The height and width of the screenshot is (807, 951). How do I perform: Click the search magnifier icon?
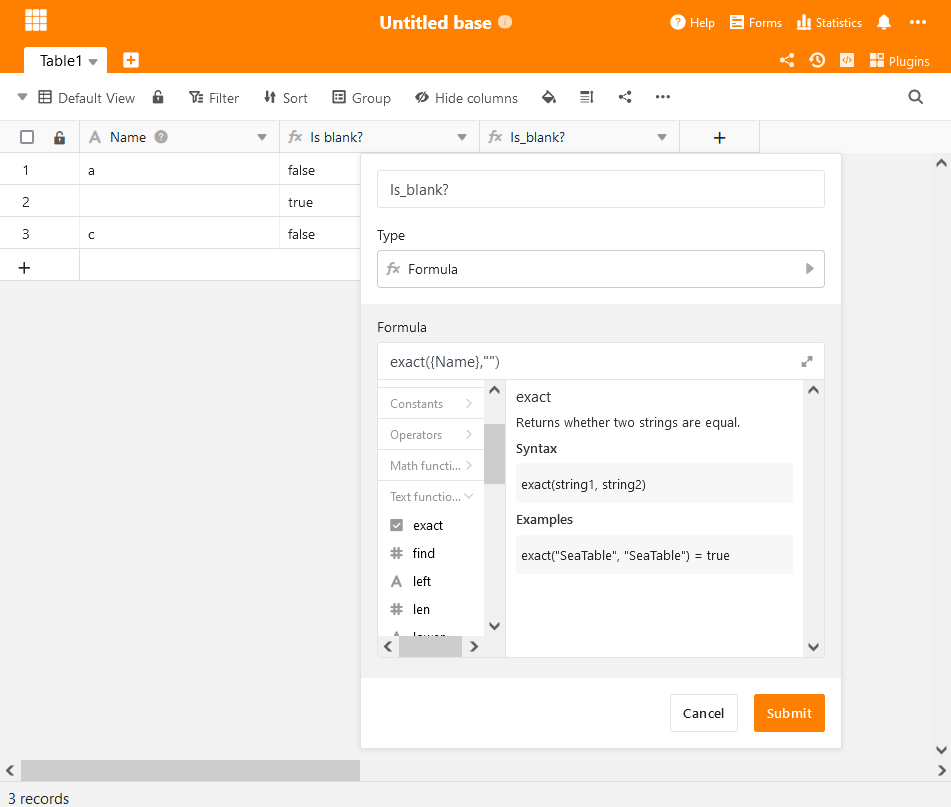(915, 97)
